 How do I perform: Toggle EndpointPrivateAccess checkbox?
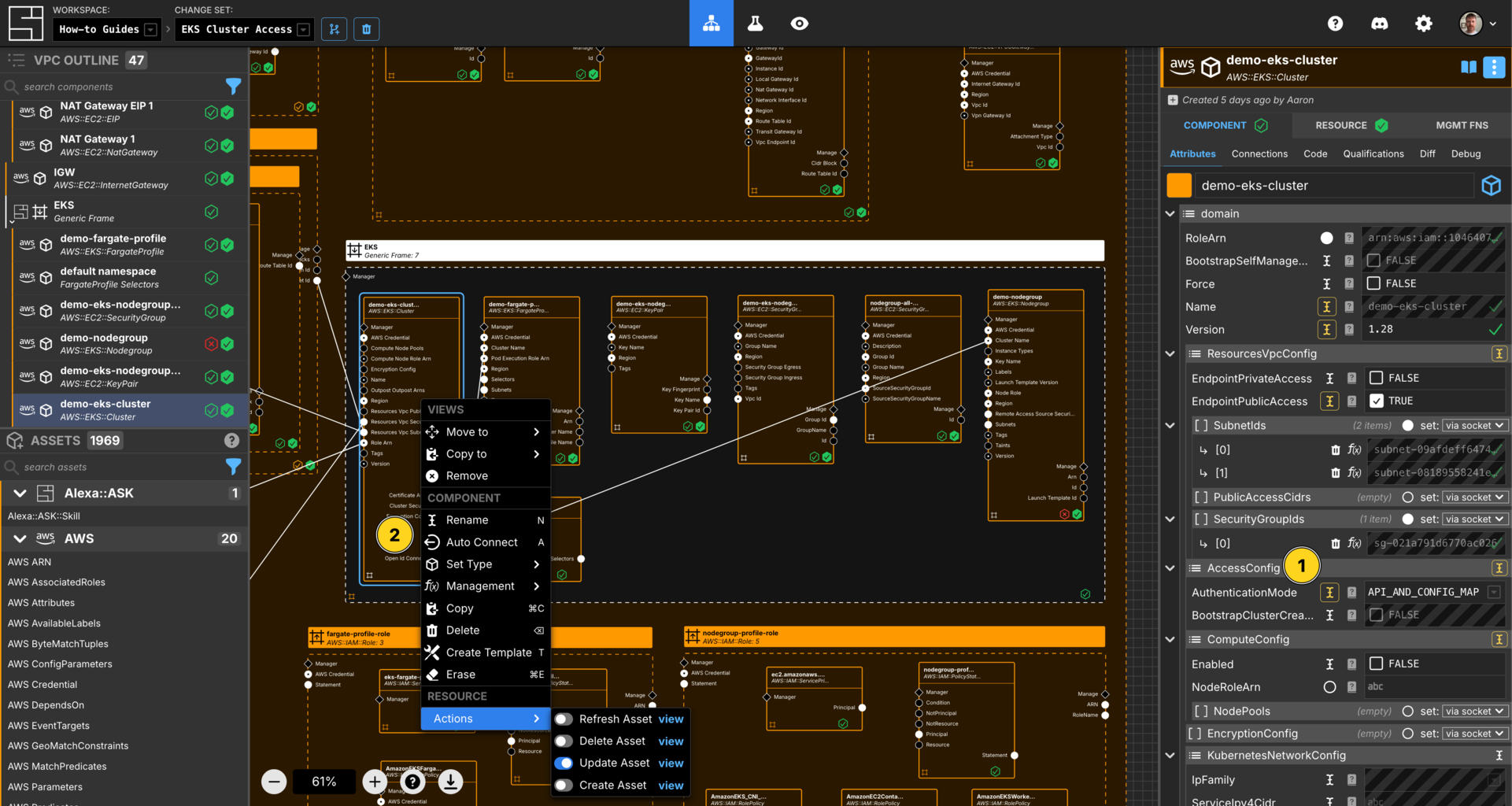(x=1376, y=378)
